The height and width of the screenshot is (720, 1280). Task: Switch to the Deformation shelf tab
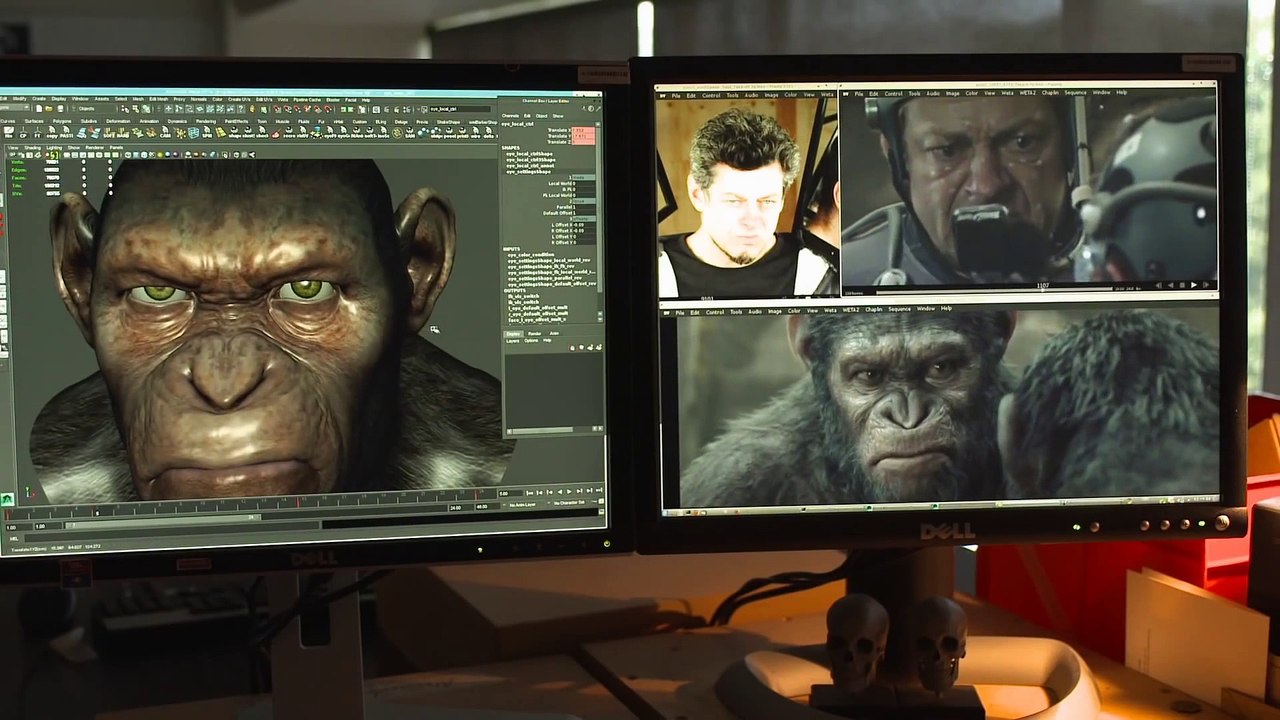(x=118, y=121)
